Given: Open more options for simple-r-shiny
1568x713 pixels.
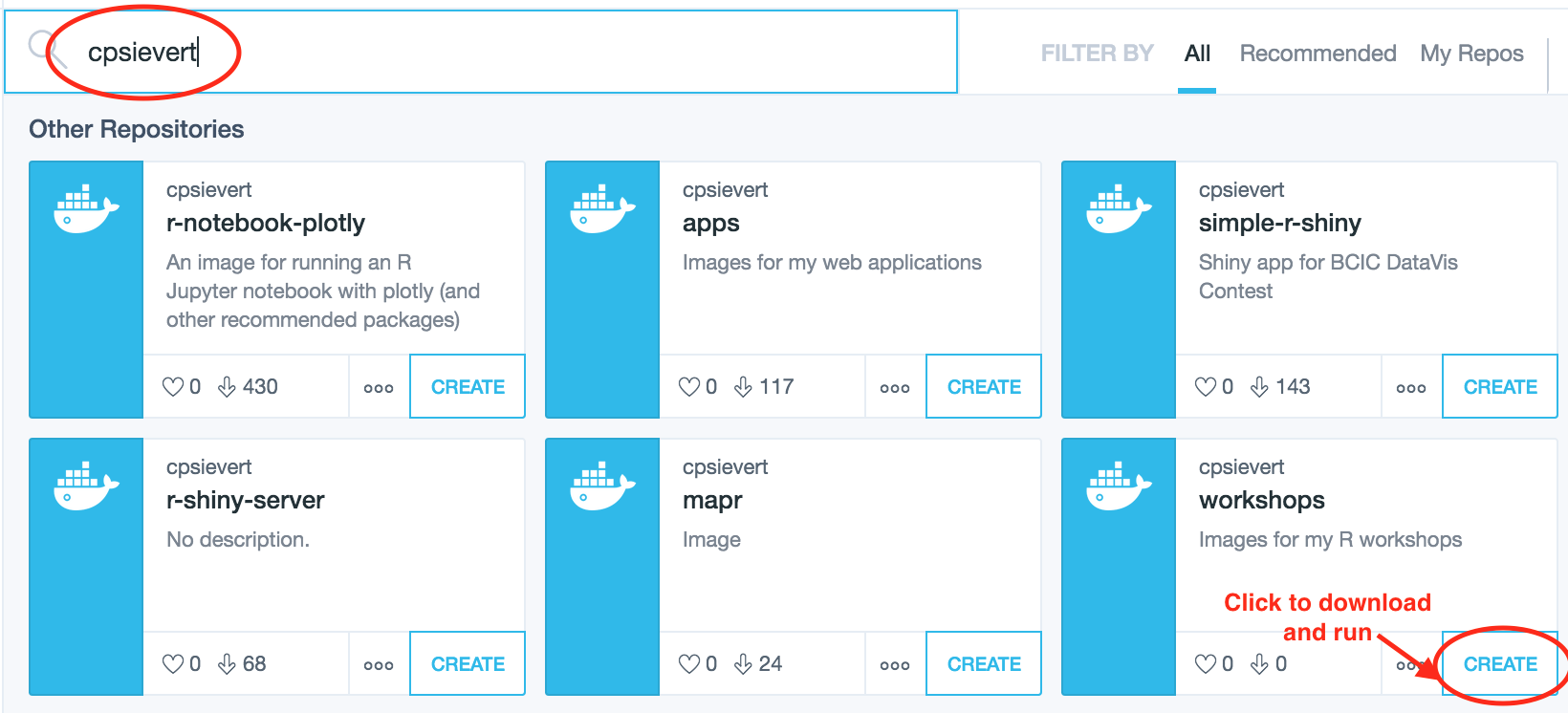Looking at the screenshot, I should tap(1411, 388).
